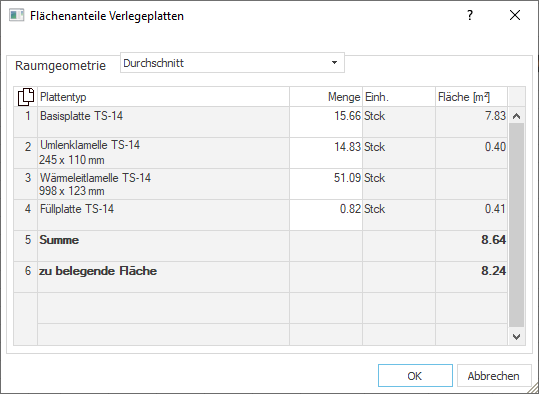Click the Abbrechen button
Viewport: 539px width, 394px height.
click(x=494, y=376)
